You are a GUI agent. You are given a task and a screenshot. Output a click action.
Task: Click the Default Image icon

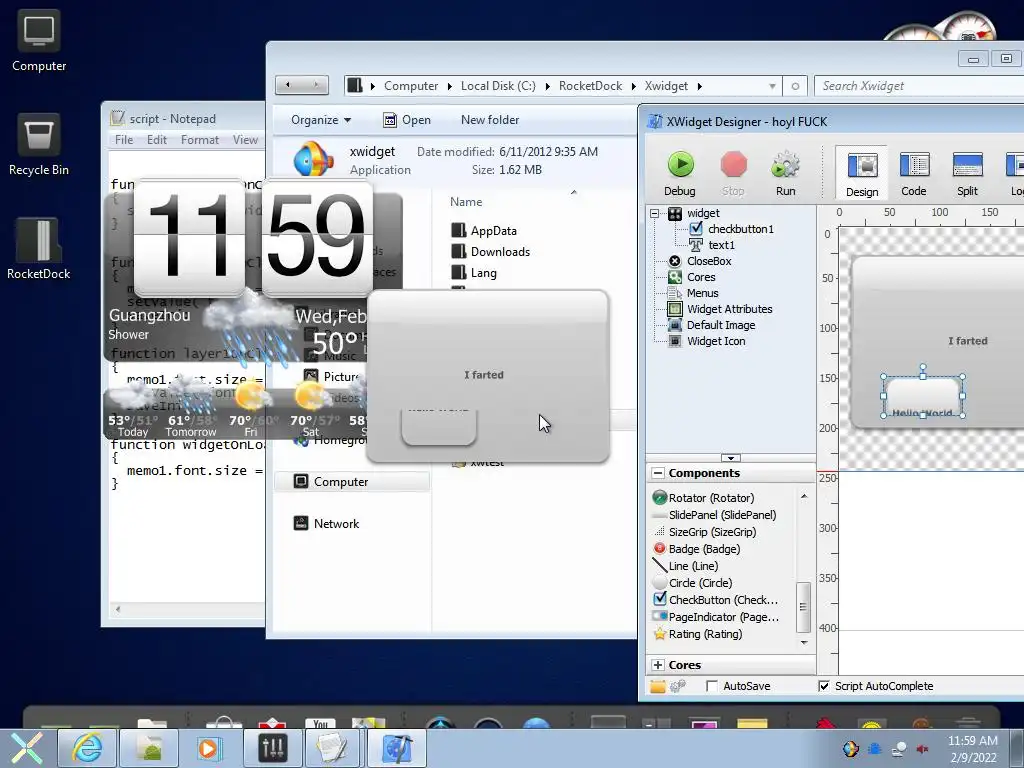(675, 325)
